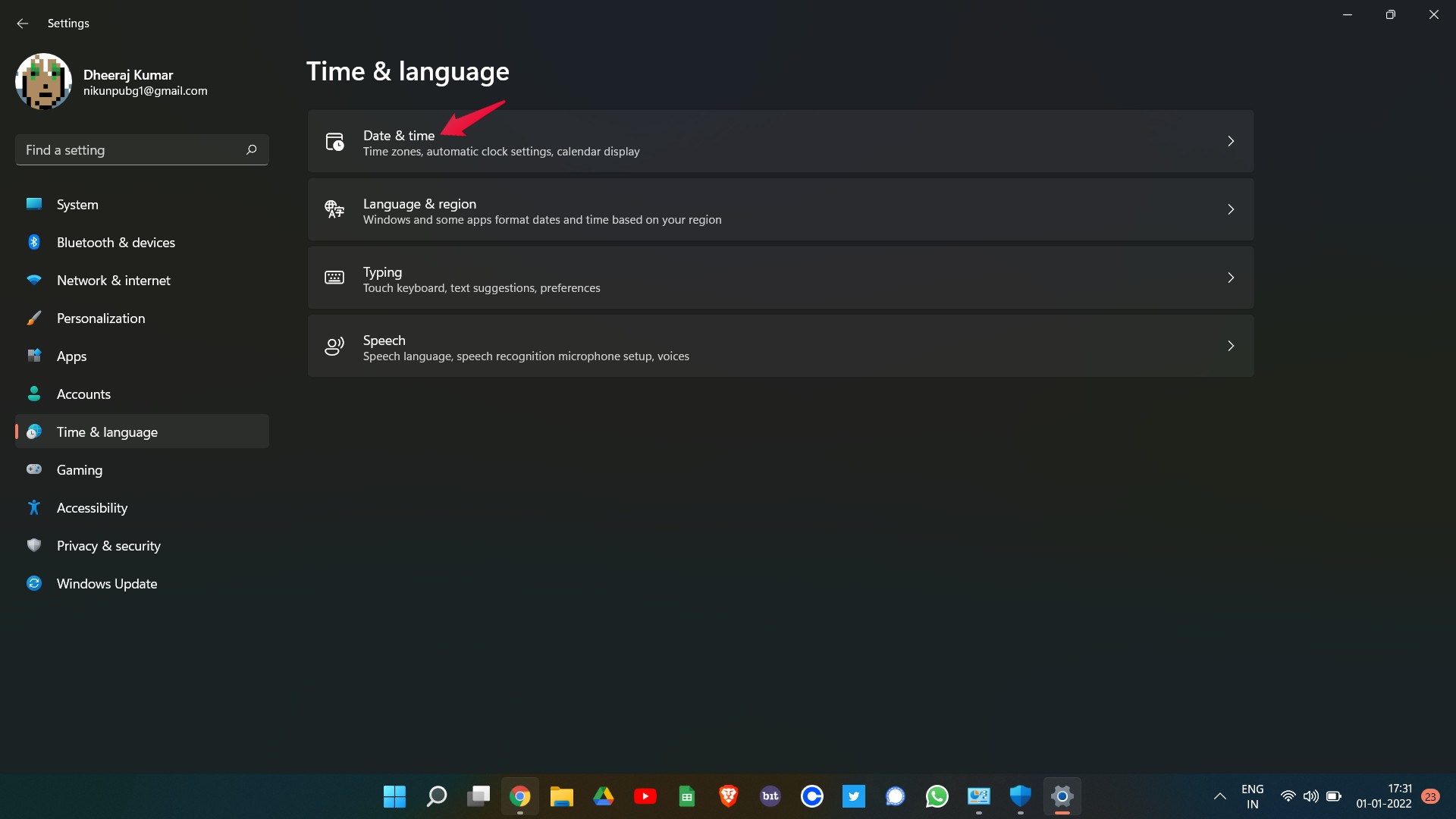Screen dimensions: 1456x819
Task: Click the Accessibility sidebar icon
Action: (x=35, y=507)
